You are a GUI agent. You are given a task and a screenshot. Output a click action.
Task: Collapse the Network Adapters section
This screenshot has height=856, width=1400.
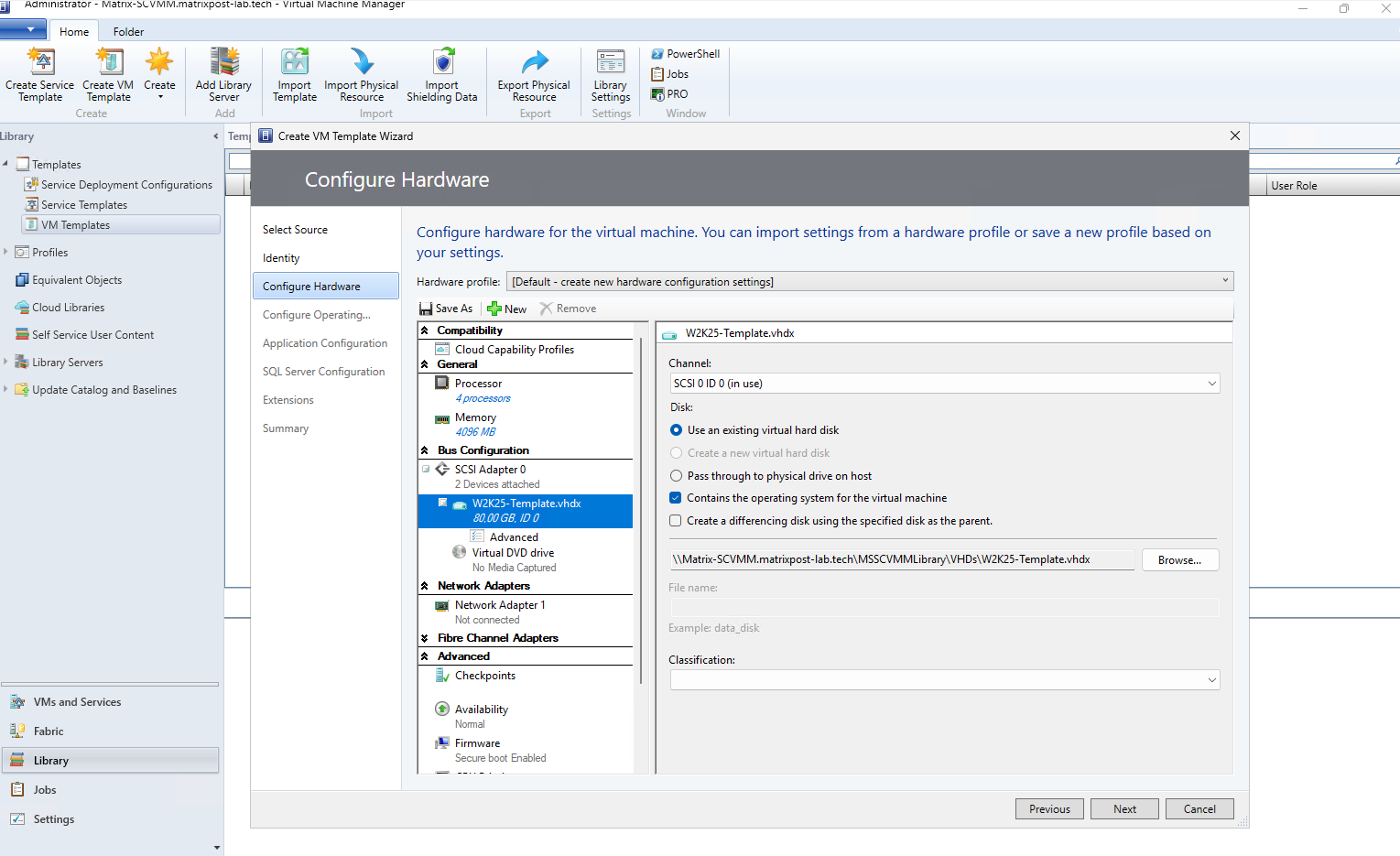(425, 586)
